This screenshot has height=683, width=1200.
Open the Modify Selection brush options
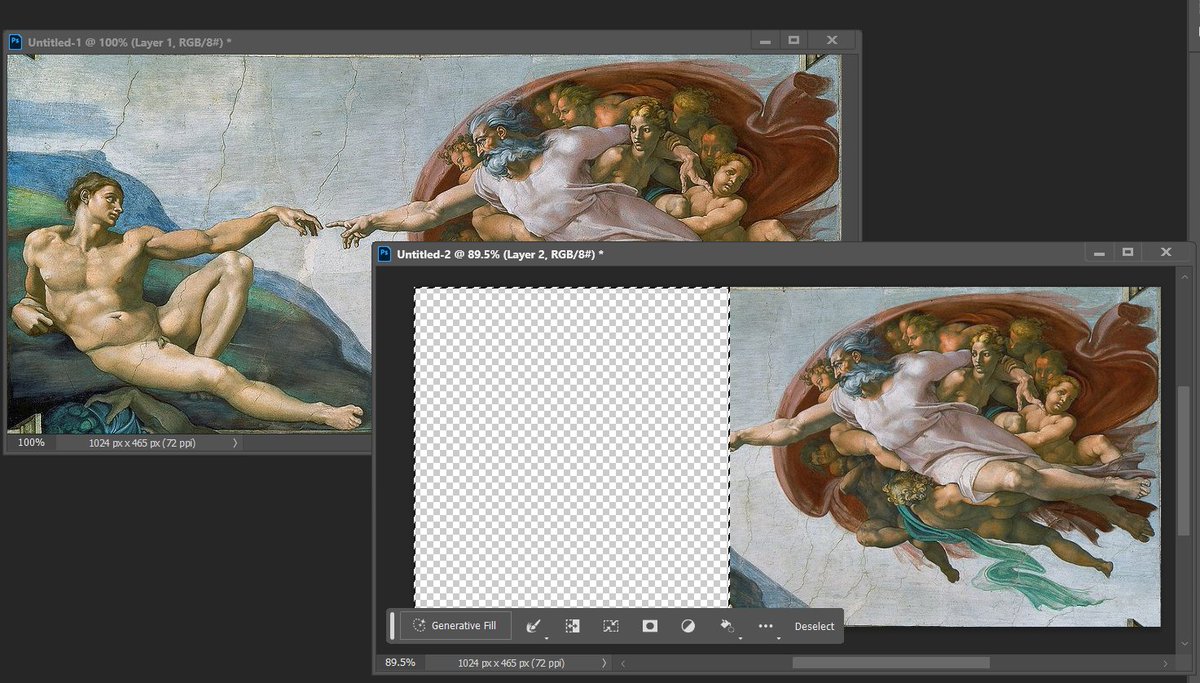[533, 626]
